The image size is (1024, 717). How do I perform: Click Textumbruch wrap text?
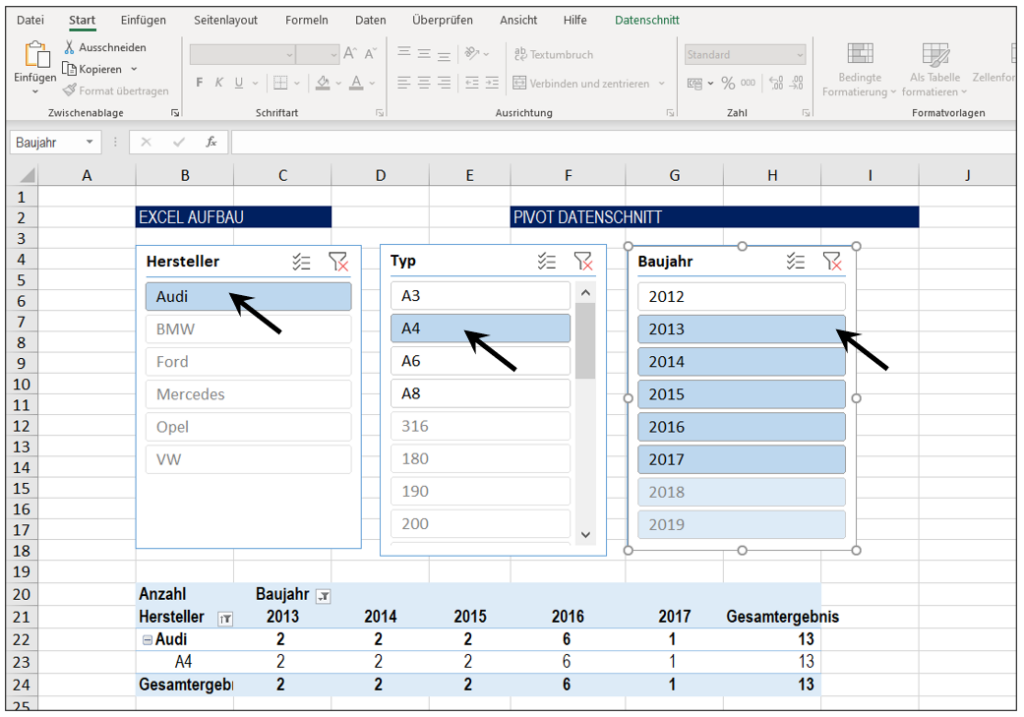553,54
